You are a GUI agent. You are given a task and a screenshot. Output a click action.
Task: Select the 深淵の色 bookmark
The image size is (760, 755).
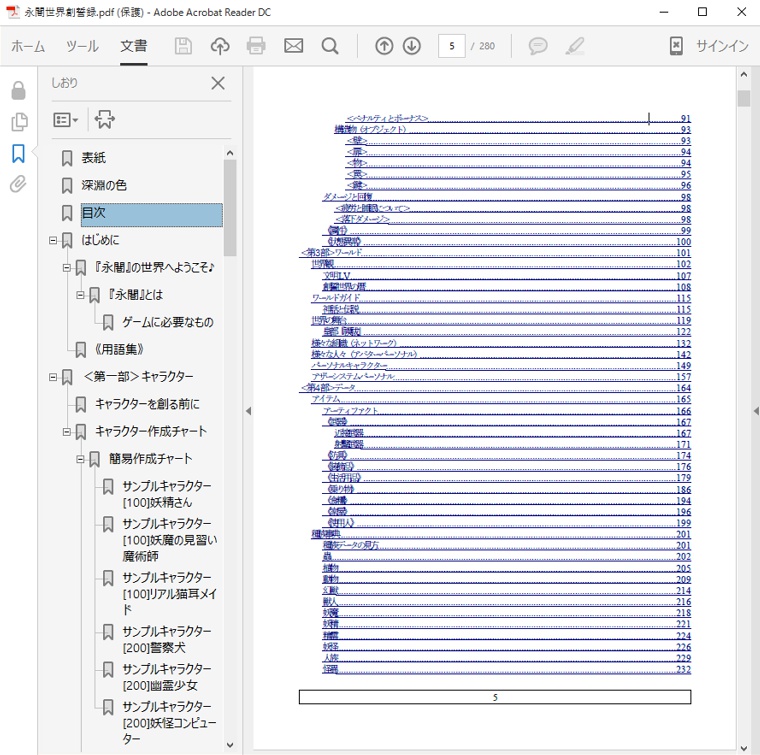[104, 185]
